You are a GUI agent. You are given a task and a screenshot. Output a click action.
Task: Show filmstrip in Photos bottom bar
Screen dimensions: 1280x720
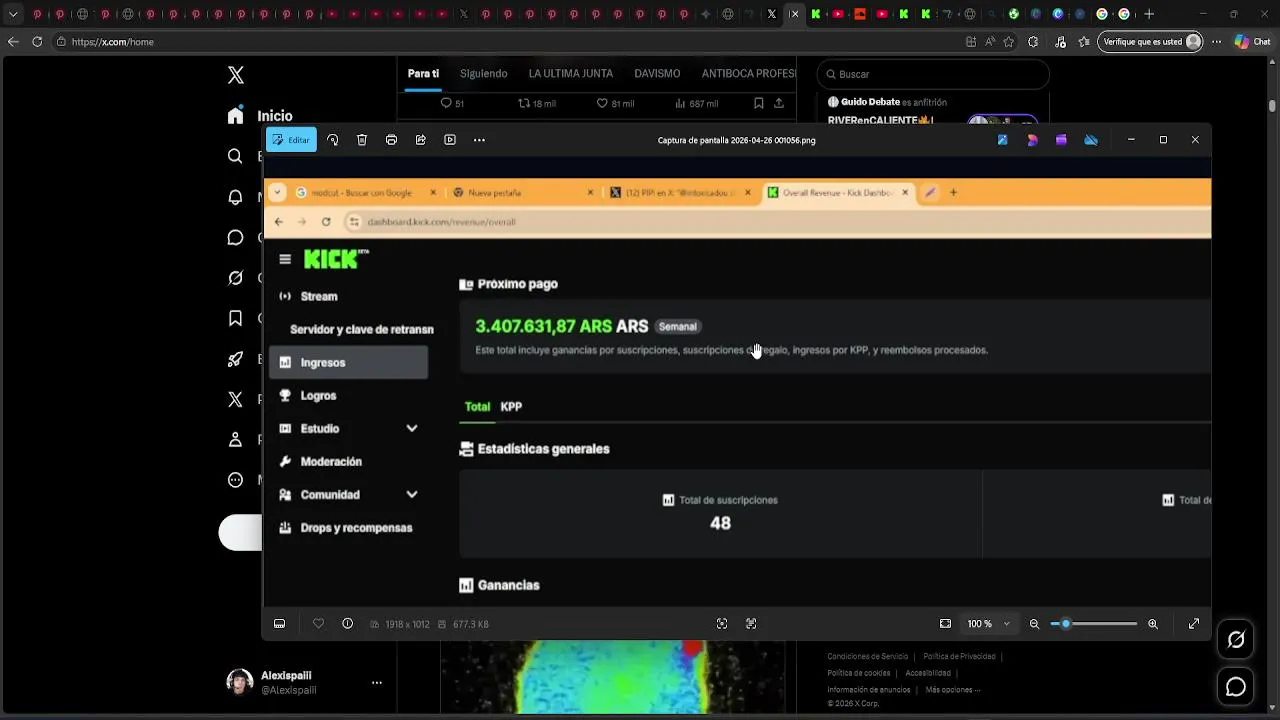point(279,624)
